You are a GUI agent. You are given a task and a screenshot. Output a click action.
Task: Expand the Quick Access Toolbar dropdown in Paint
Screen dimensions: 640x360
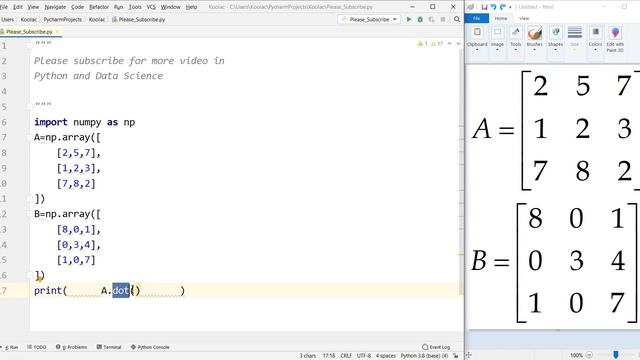[x=510, y=7]
